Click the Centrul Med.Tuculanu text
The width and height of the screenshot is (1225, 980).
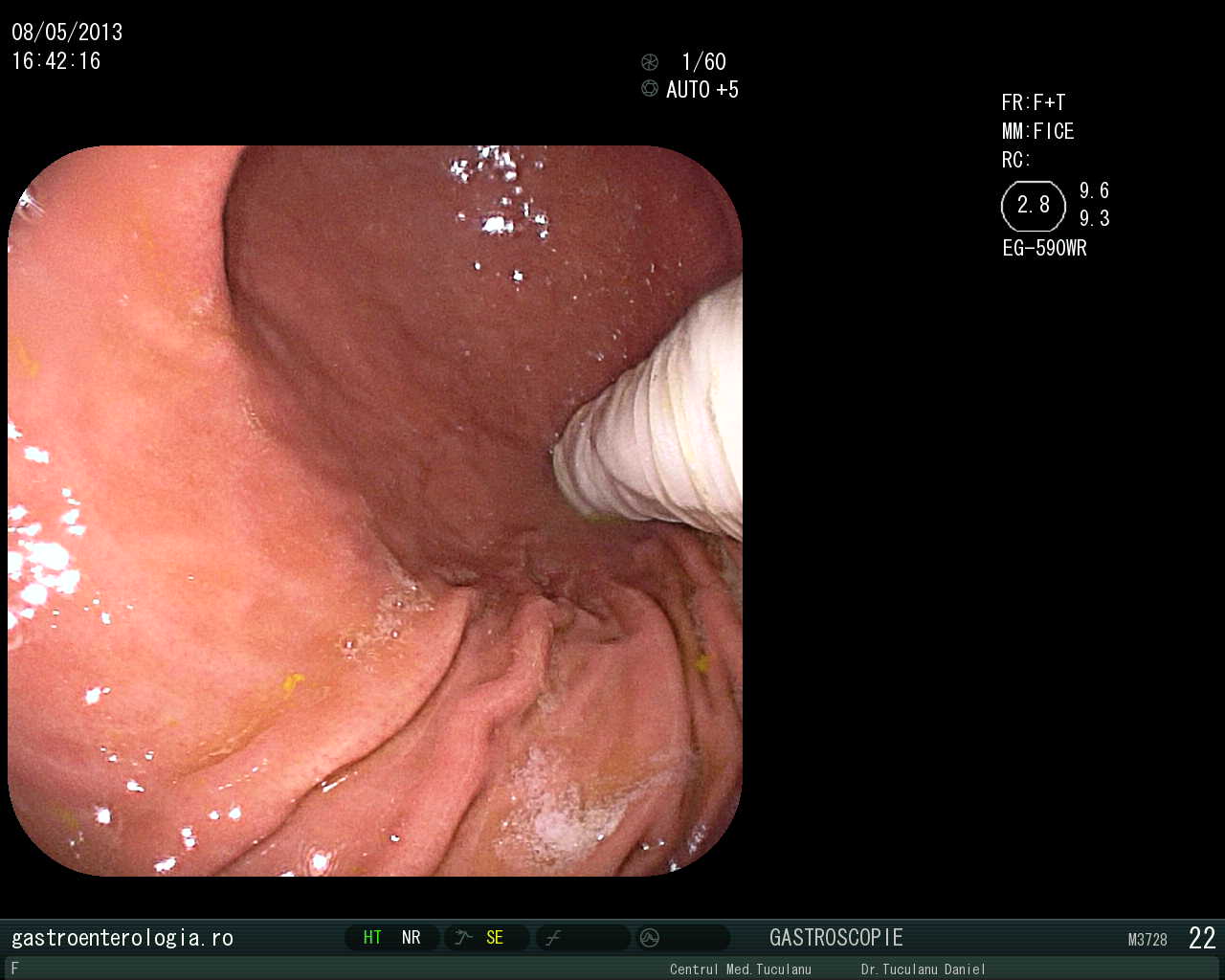pos(741,969)
